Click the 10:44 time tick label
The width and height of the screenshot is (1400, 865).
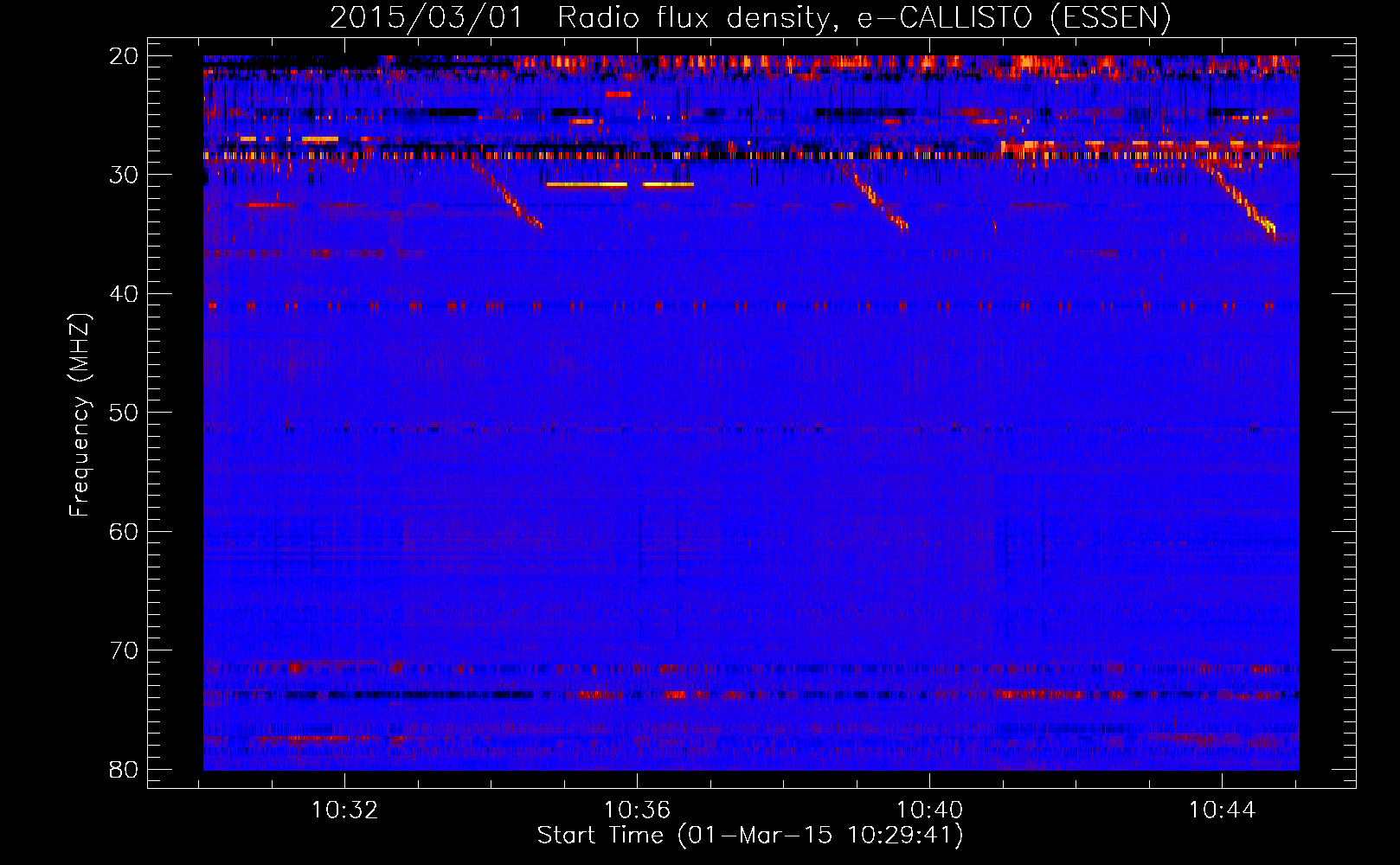click(1222, 811)
